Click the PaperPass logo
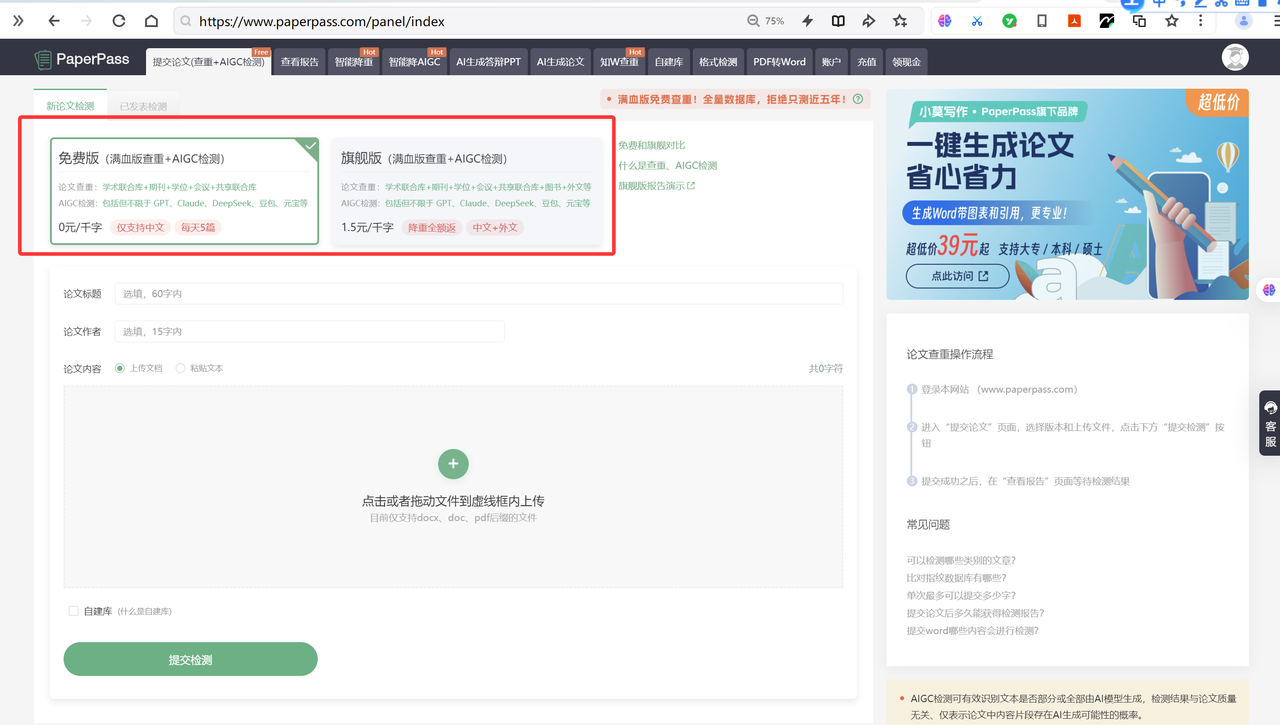This screenshot has height=725, width=1280. 82,60
